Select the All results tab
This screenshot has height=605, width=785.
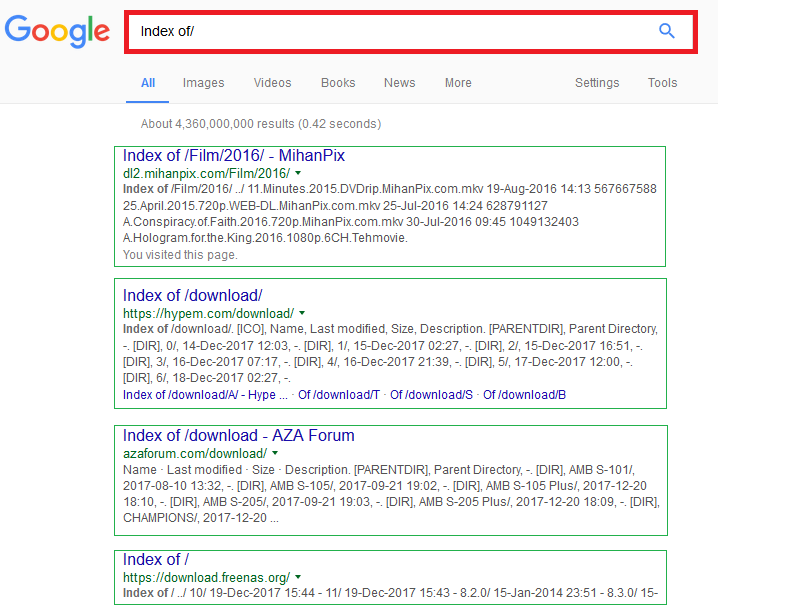pos(148,83)
